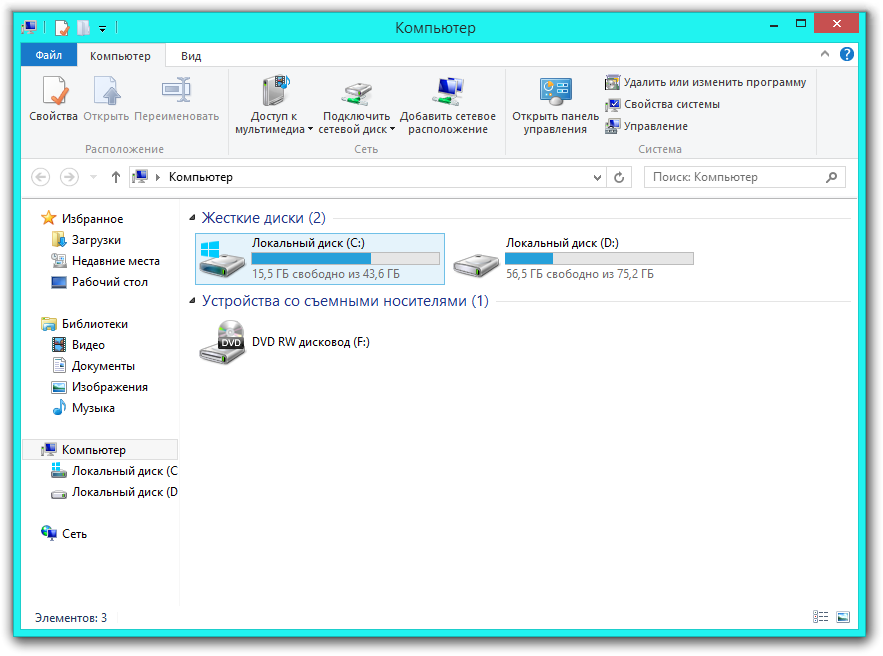The height and width of the screenshot is (656, 883).
Task: Click the Локальный диск (C:) usage bar
Action: click(345, 258)
